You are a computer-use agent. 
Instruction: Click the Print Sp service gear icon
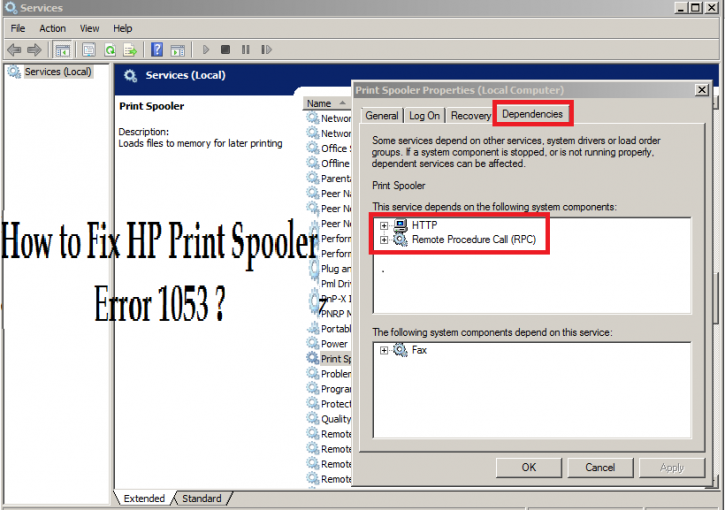click(313, 358)
